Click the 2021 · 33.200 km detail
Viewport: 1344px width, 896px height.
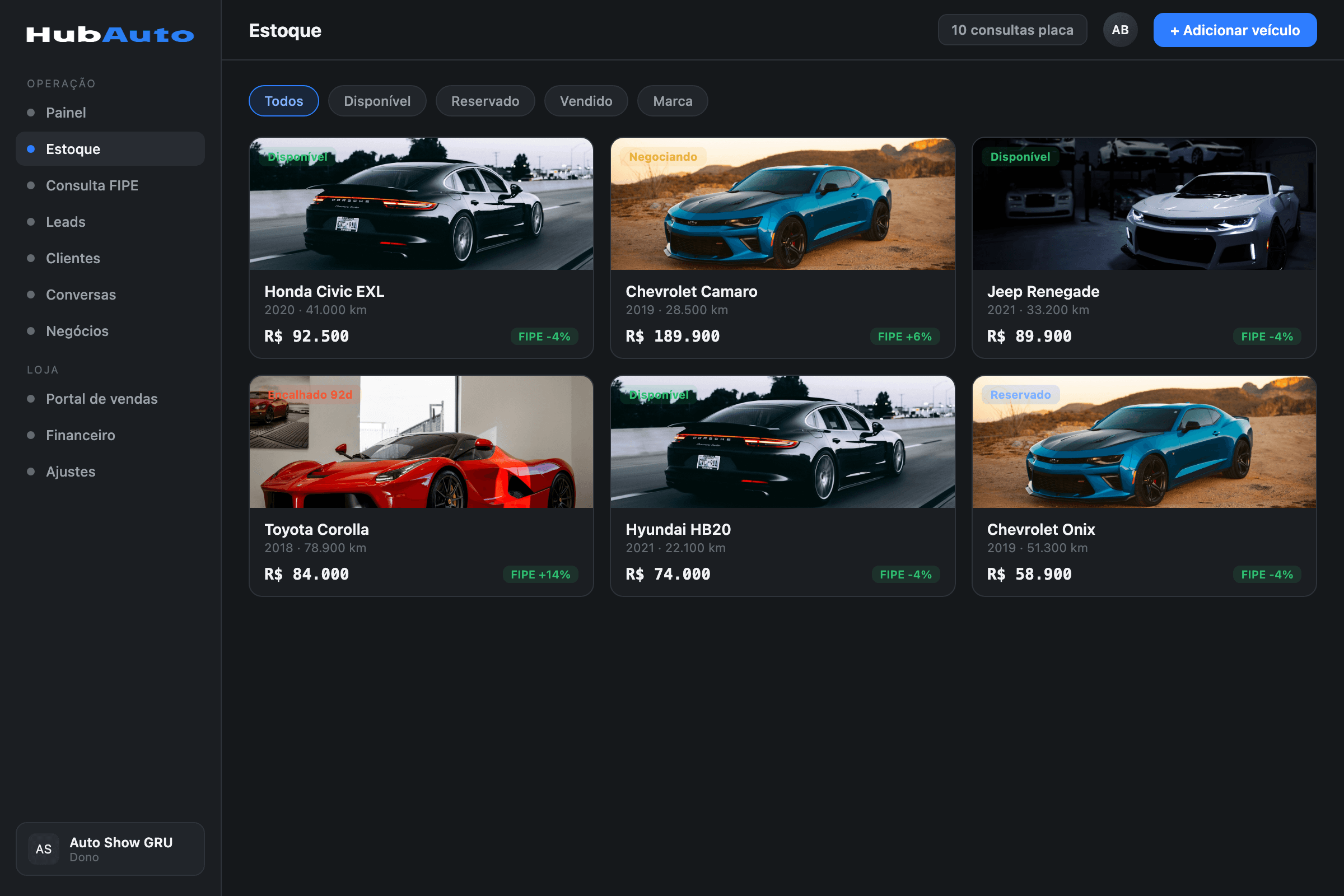pos(1038,310)
